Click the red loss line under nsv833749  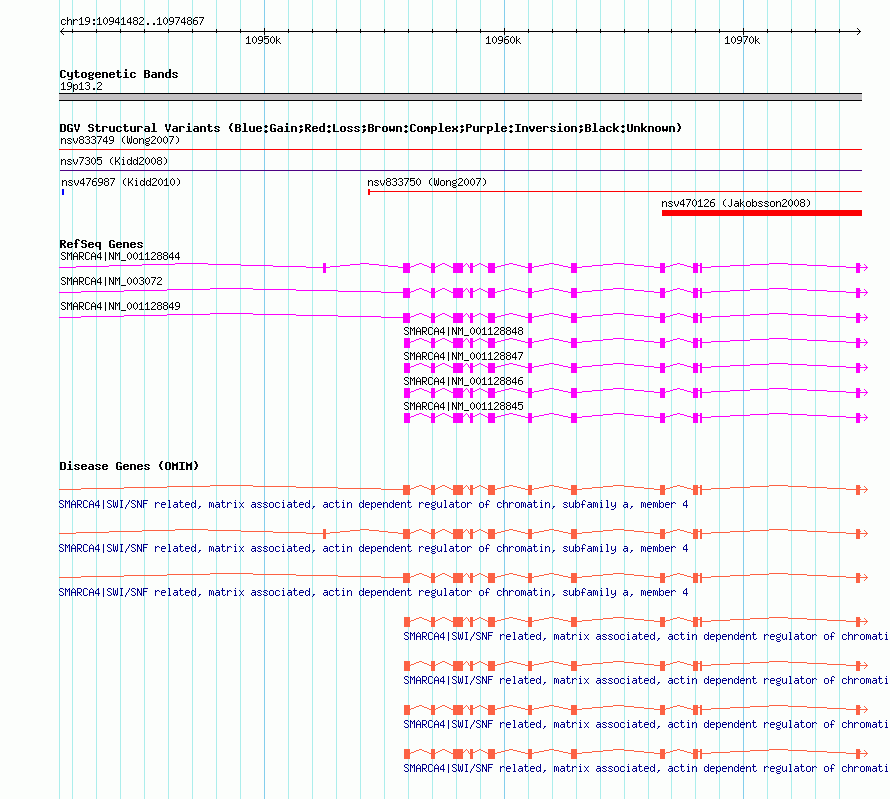(x=460, y=150)
